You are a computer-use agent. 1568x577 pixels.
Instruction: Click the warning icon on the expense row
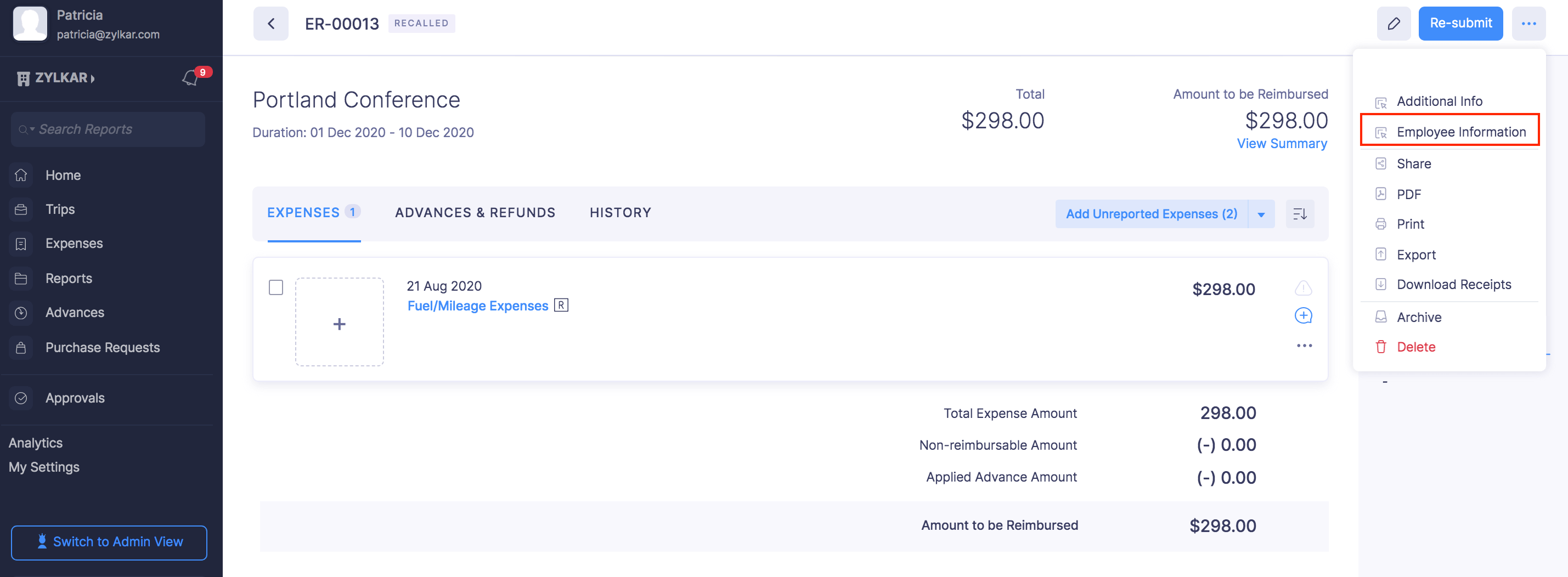pyautogui.click(x=1303, y=288)
